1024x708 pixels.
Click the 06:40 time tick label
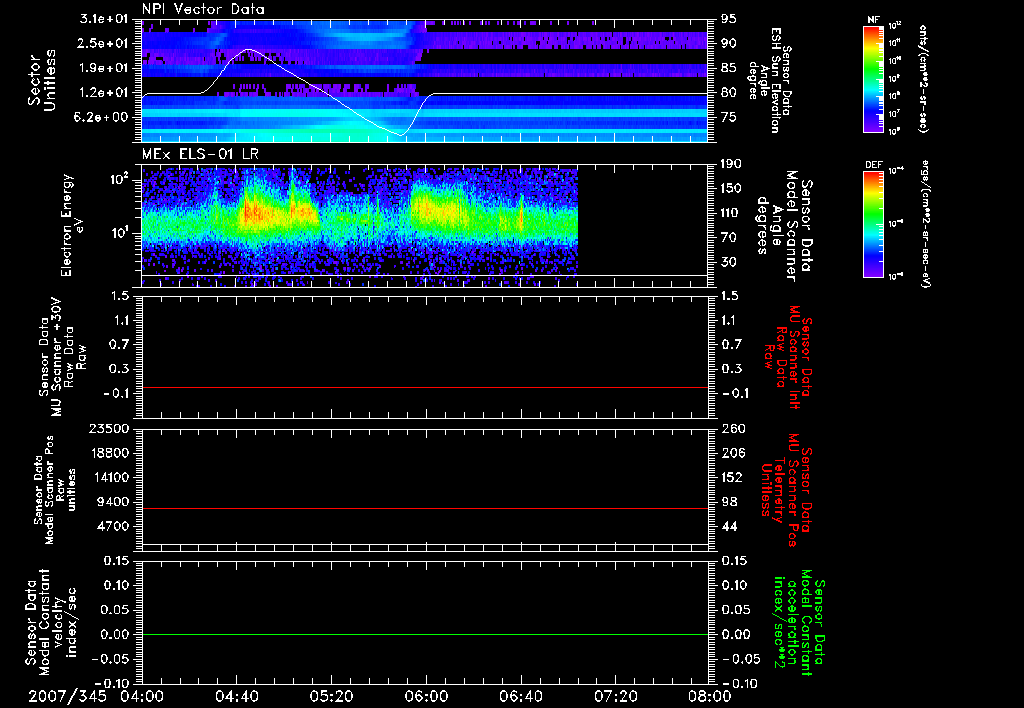[520, 697]
